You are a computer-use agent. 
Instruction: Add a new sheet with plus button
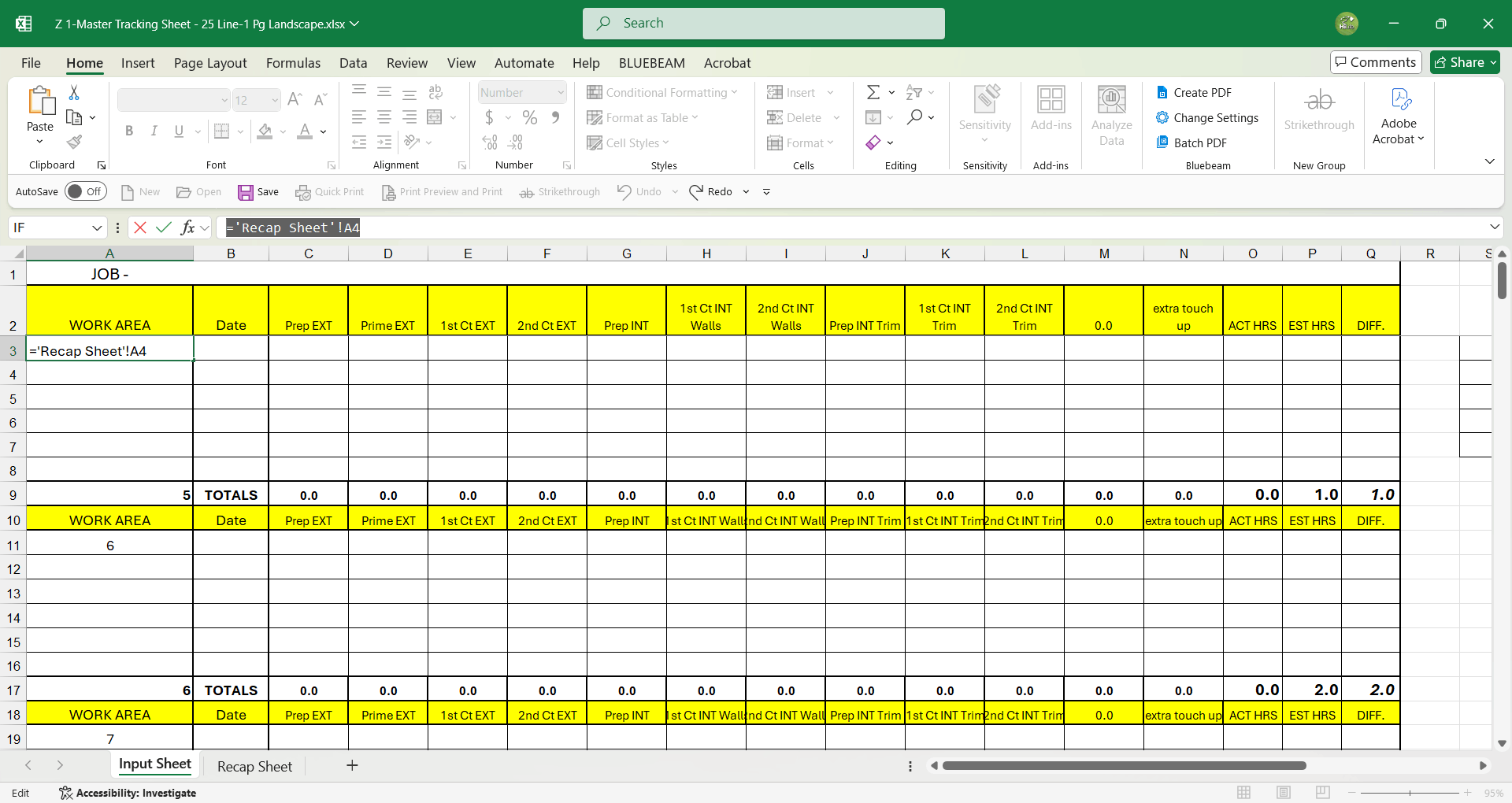(x=352, y=765)
